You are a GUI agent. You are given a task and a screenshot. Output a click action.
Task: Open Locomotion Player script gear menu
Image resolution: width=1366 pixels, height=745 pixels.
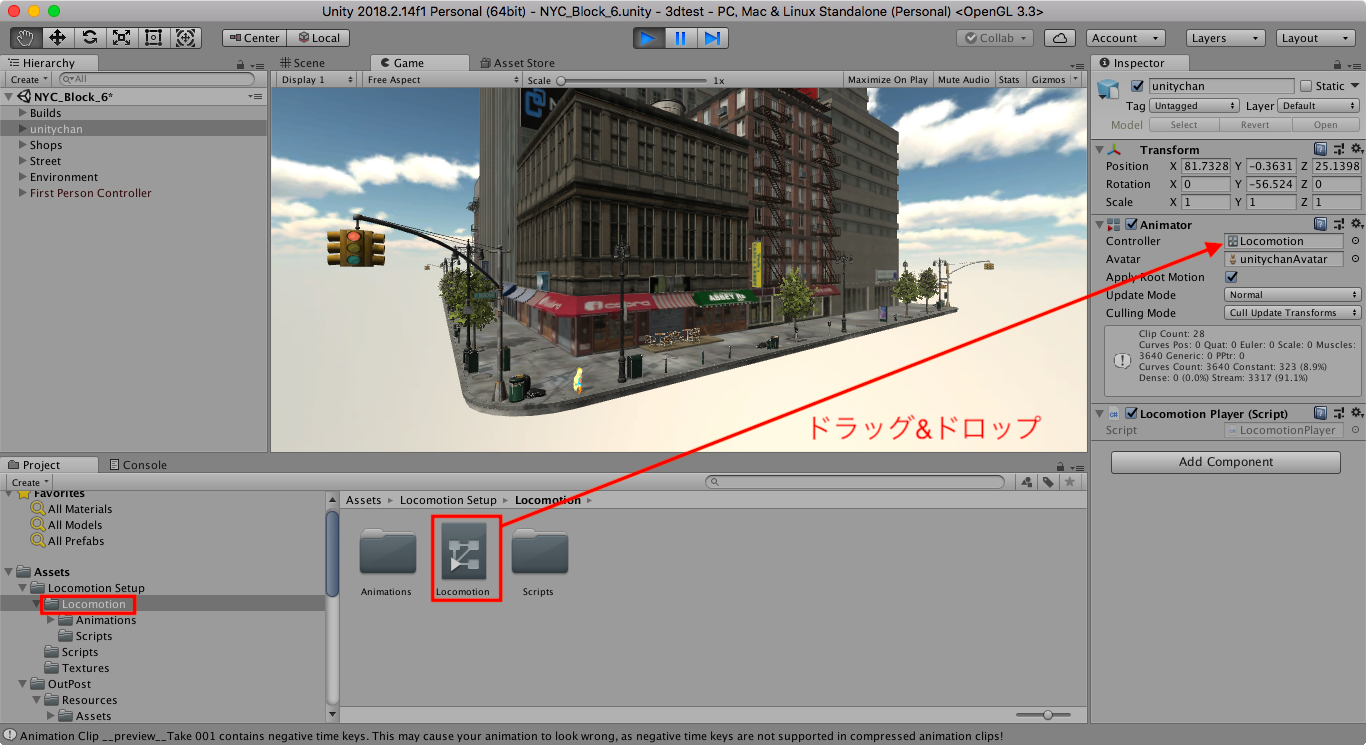[x=1357, y=413]
